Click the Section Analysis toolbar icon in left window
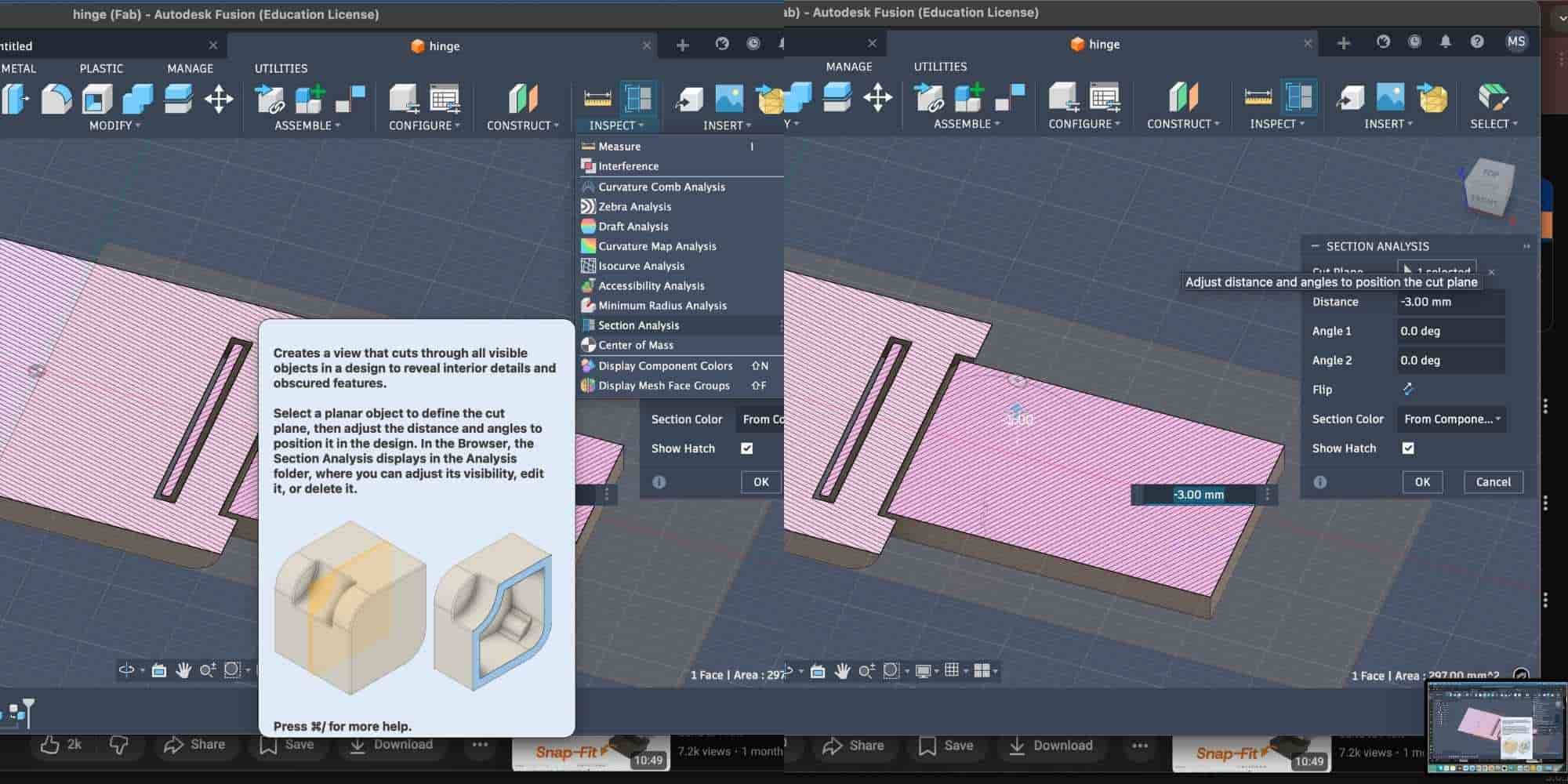Image resolution: width=1568 pixels, height=784 pixels. click(638, 98)
